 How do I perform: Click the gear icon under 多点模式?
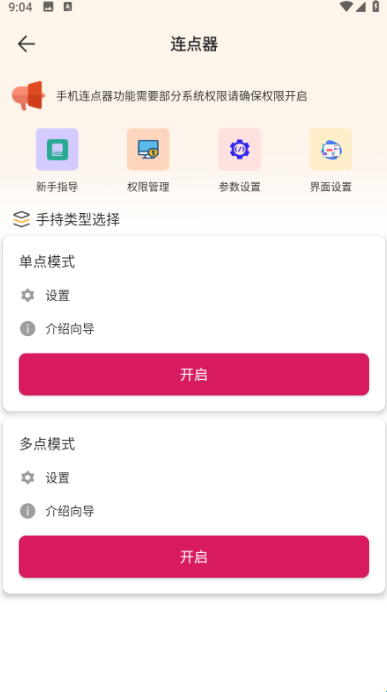(x=27, y=478)
